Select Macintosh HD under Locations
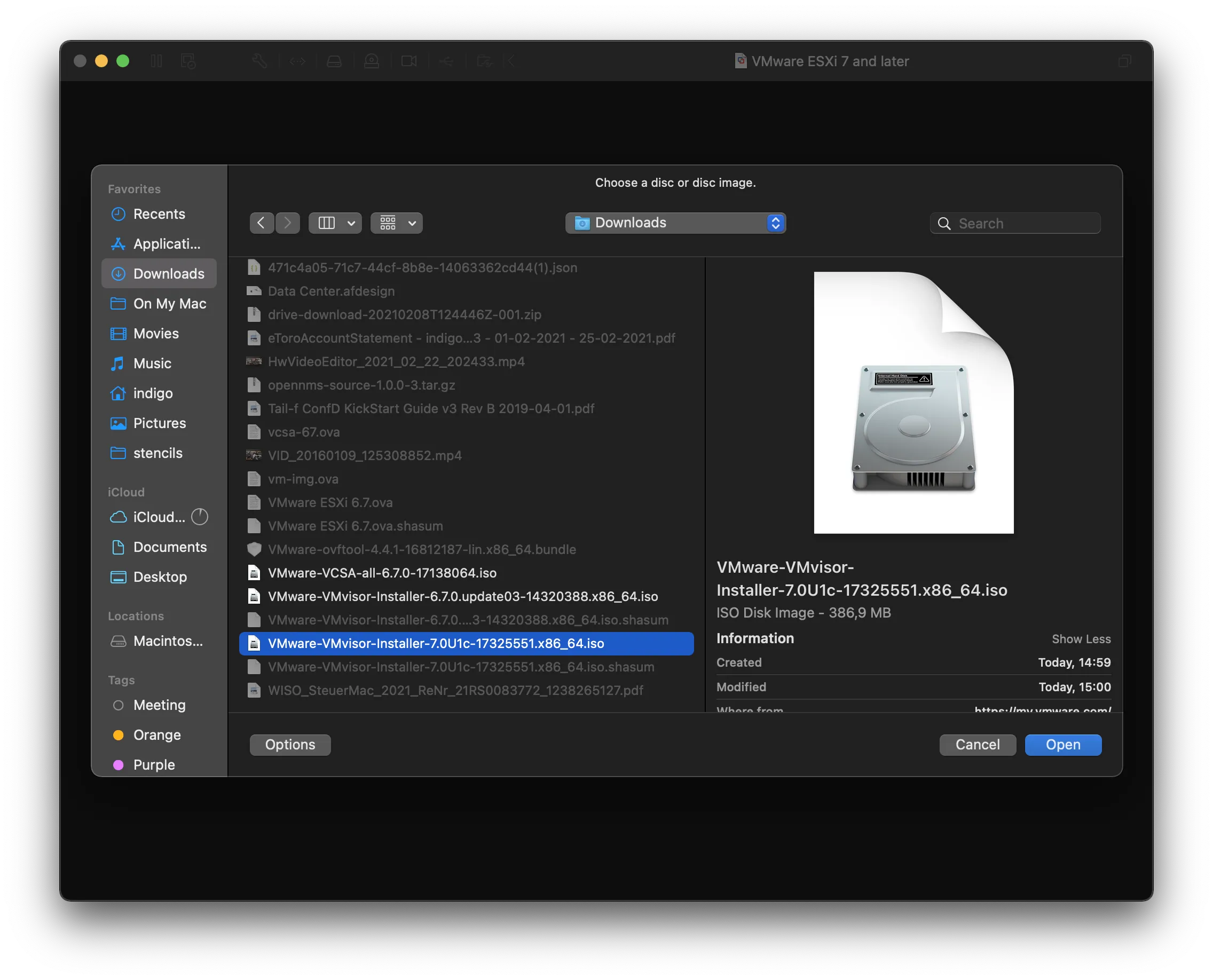Viewport: 1213px width, 980px height. point(167,641)
